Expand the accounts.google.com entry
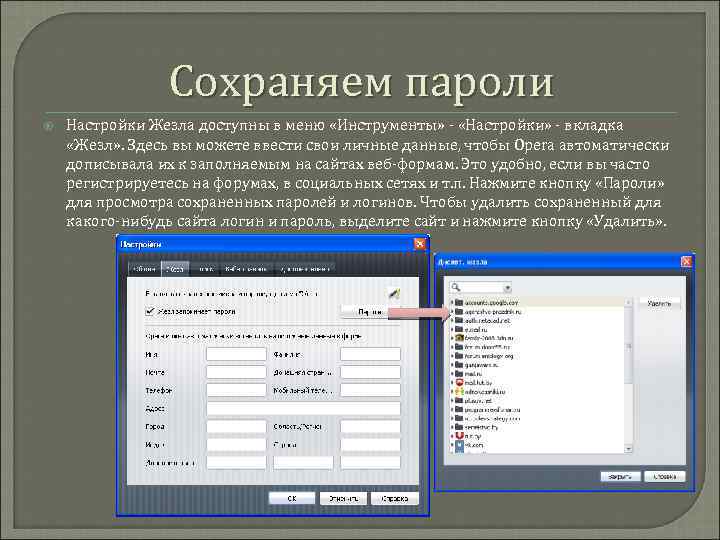The image size is (720, 540). [x=452, y=303]
